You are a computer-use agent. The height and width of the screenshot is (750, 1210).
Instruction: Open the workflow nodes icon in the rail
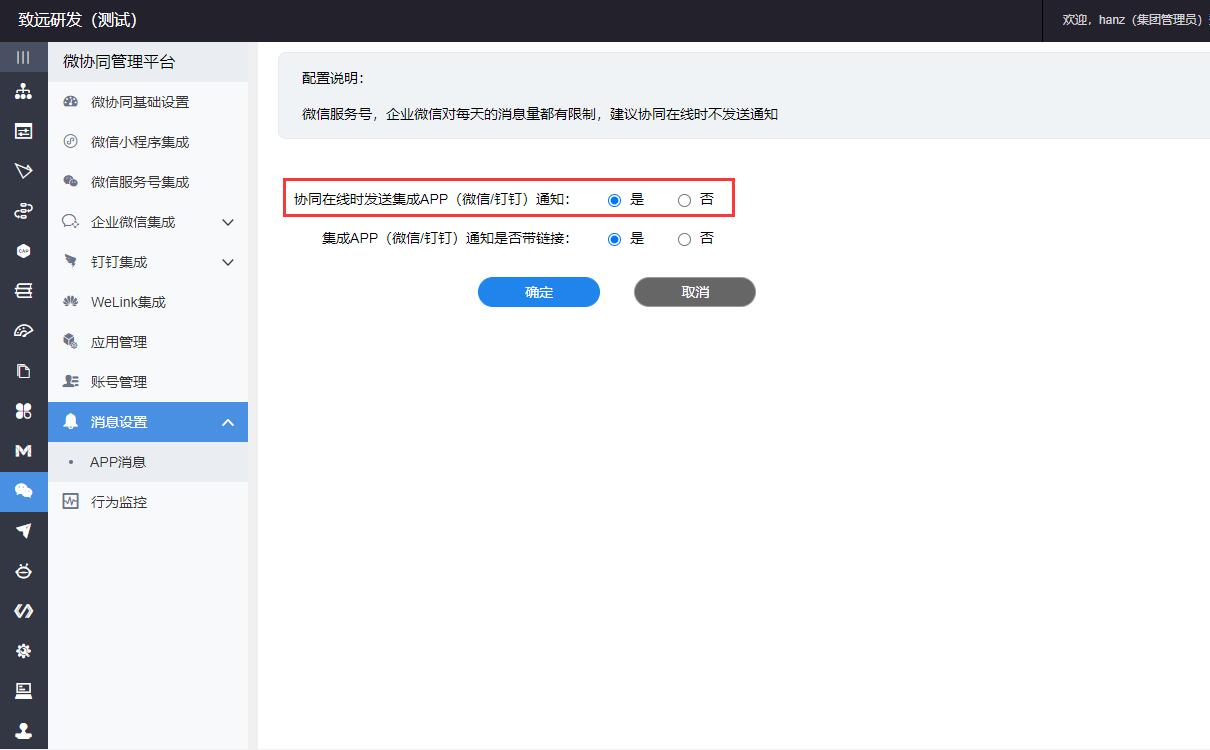23,211
